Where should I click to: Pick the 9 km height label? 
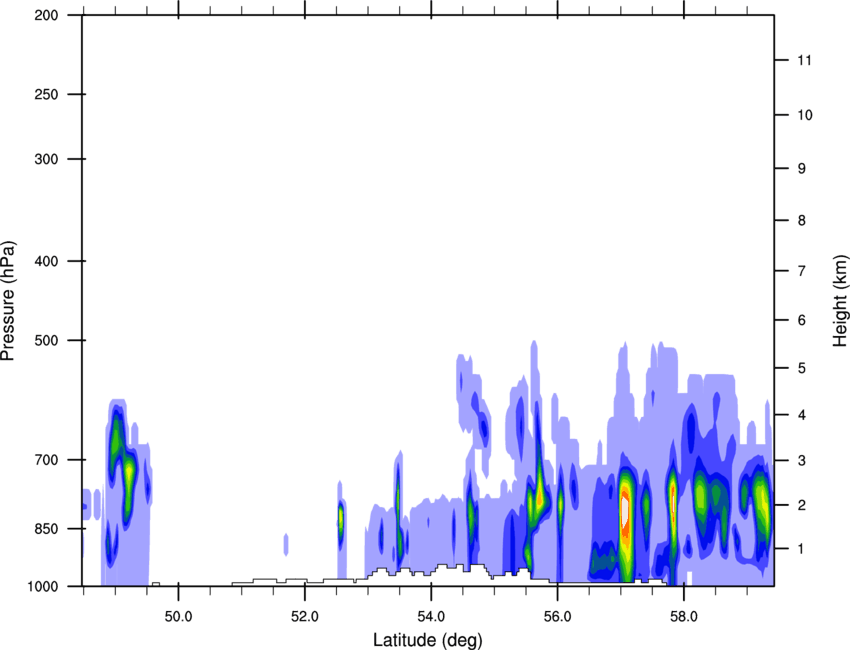[x=802, y=169]
